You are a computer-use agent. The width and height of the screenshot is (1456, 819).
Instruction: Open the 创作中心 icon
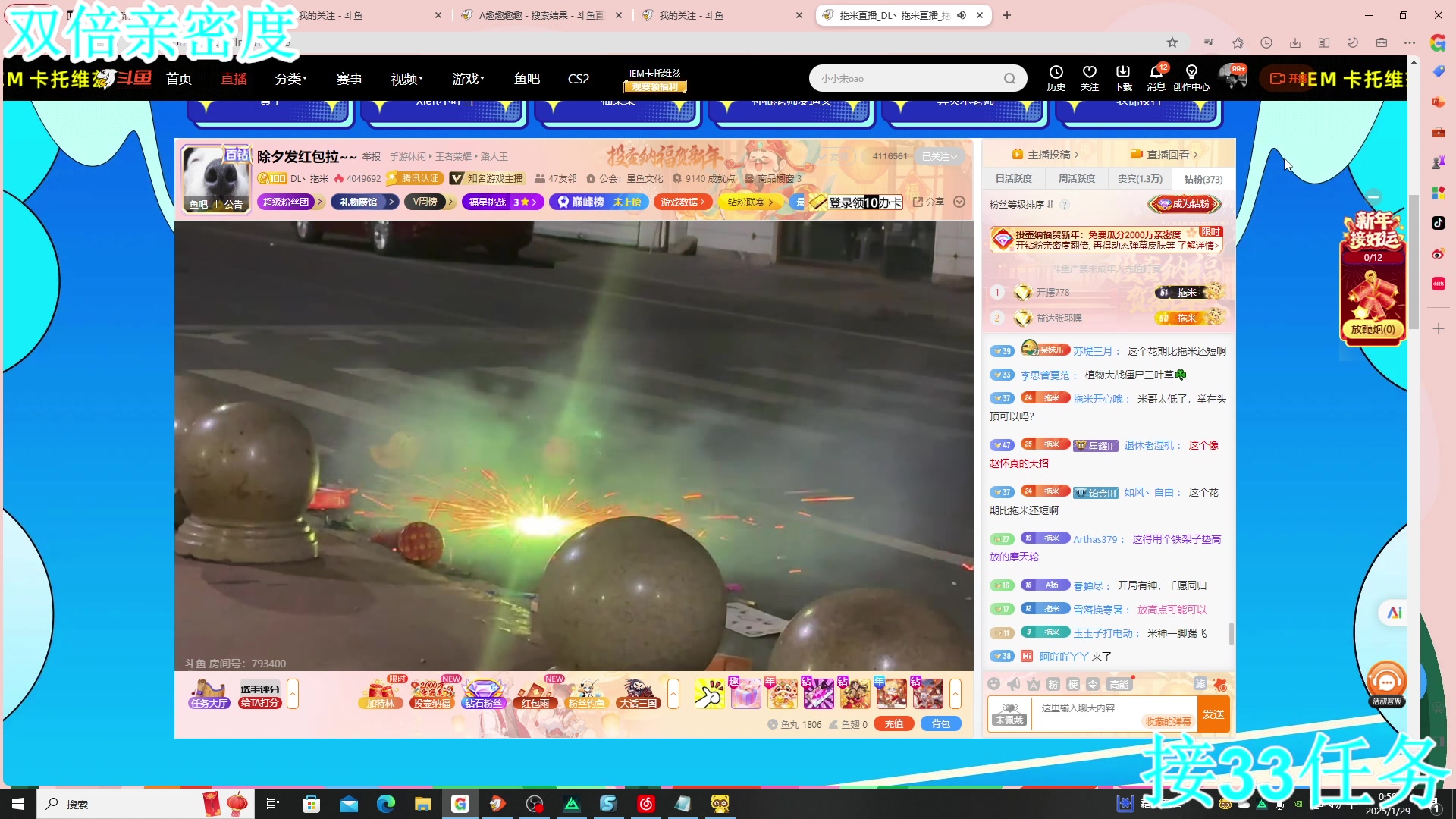[1191, 77]
